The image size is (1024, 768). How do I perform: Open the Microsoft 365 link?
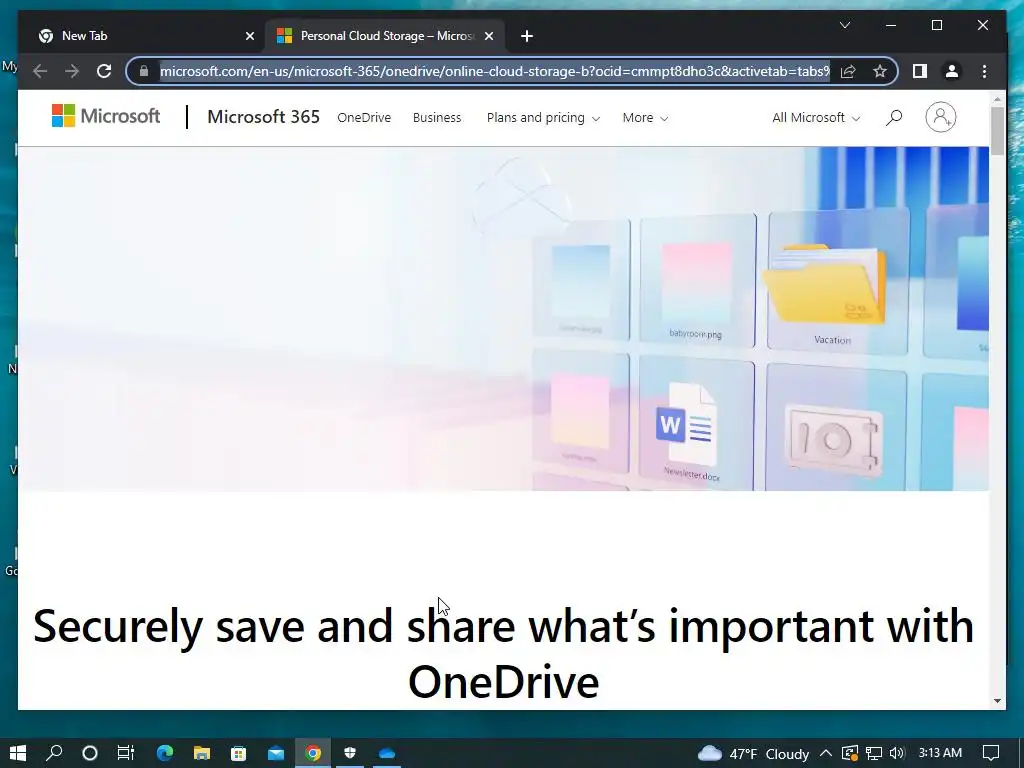tap(263, 117)
